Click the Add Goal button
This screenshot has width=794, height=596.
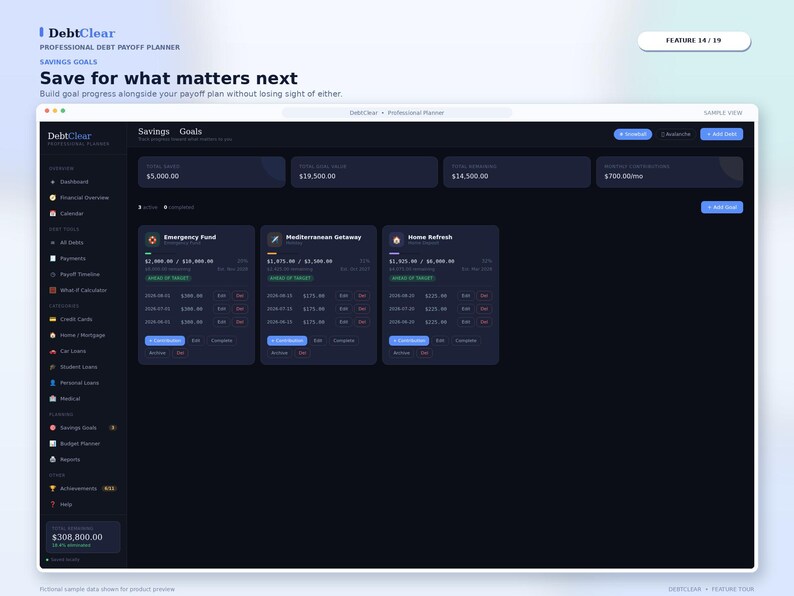(x=722, y=207)
